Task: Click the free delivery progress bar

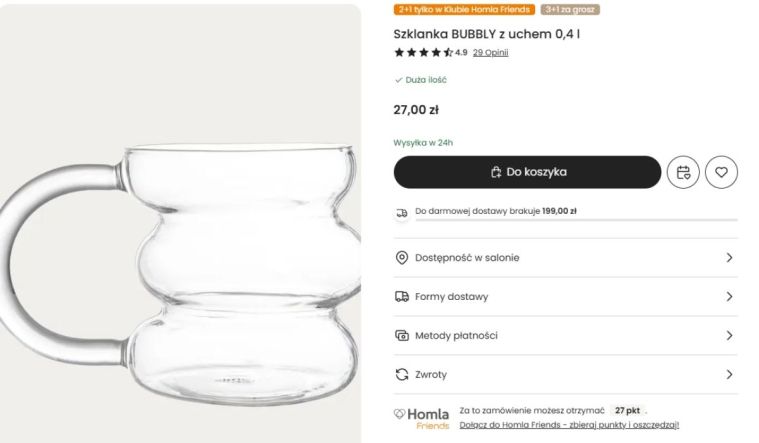Action: point(577,220)
